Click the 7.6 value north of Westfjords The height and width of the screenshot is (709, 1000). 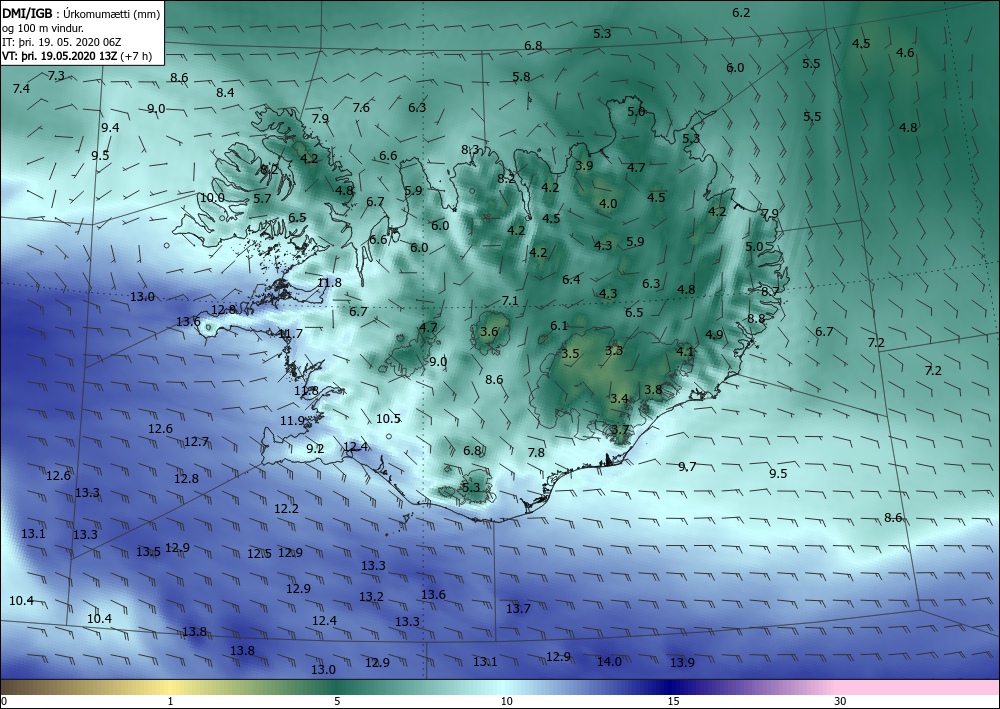[361, 107]
